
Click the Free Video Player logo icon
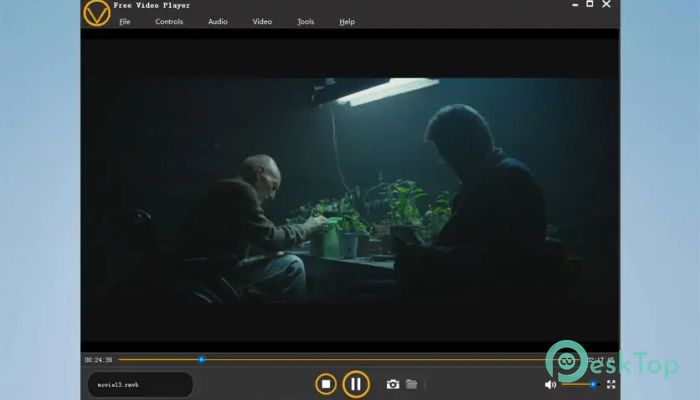pyautogui.click(x=96, y=13)
